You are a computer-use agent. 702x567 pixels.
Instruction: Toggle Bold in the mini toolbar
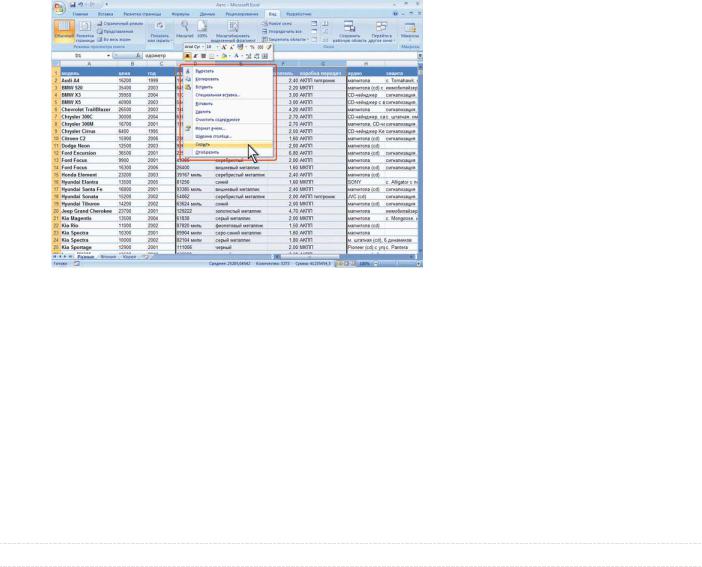tap(188, 56)
